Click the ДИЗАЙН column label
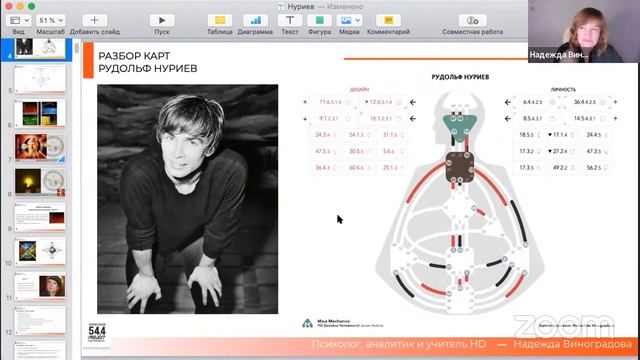The height and width of the screenshot is (360, 640). click(359, 89)
